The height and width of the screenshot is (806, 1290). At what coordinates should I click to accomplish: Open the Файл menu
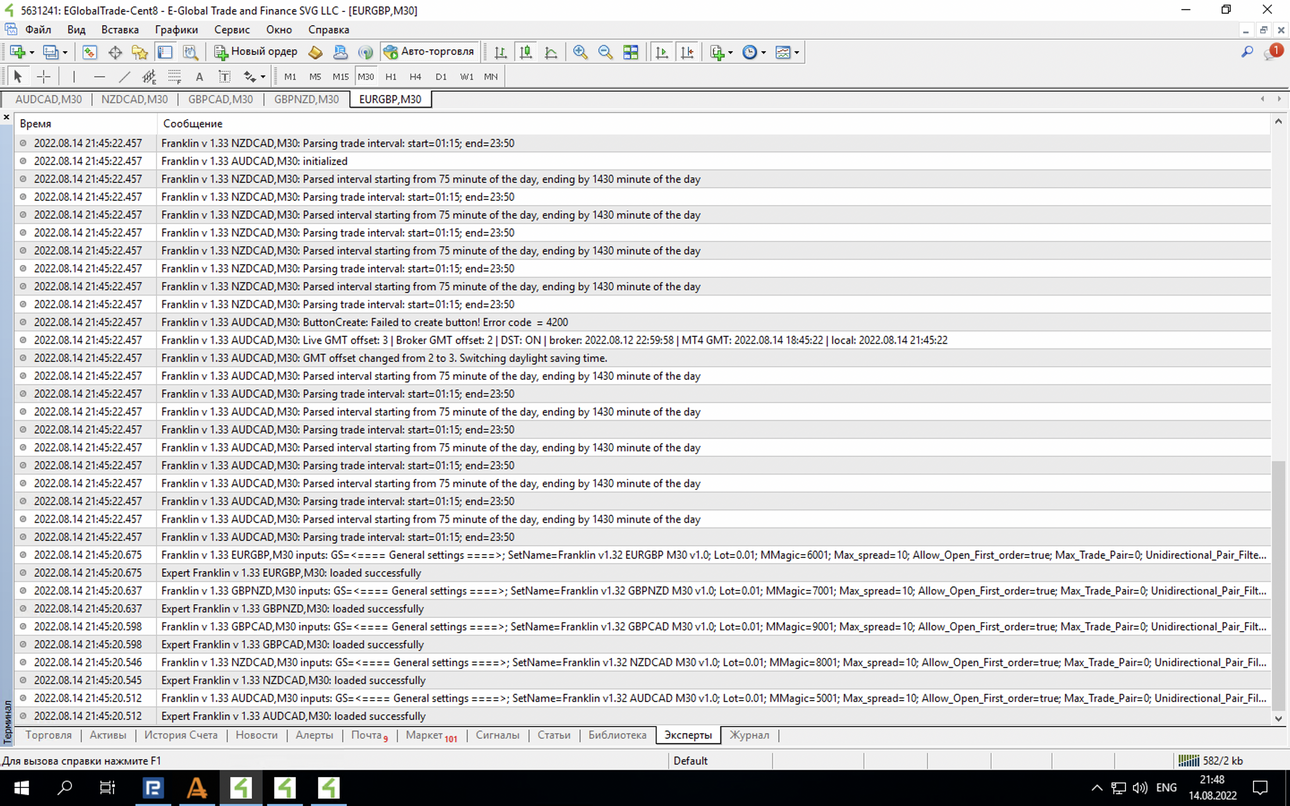point(38,30)
